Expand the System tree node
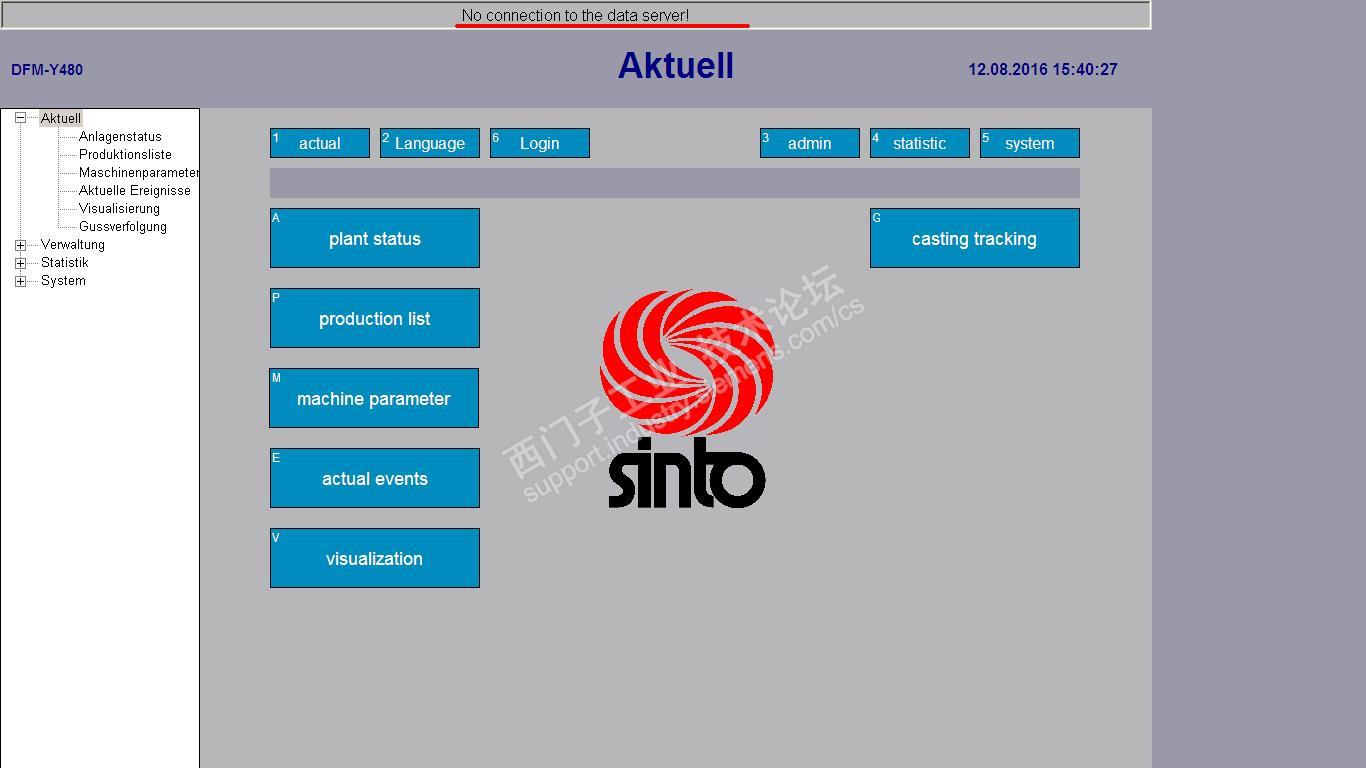 pos(20,281)
